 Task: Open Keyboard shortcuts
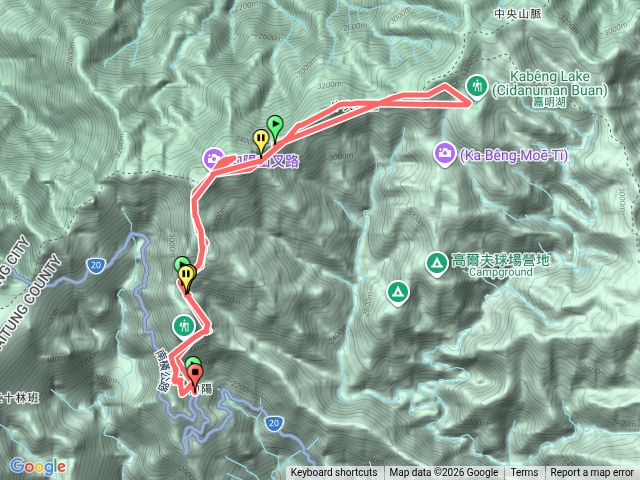click(334, 473)
